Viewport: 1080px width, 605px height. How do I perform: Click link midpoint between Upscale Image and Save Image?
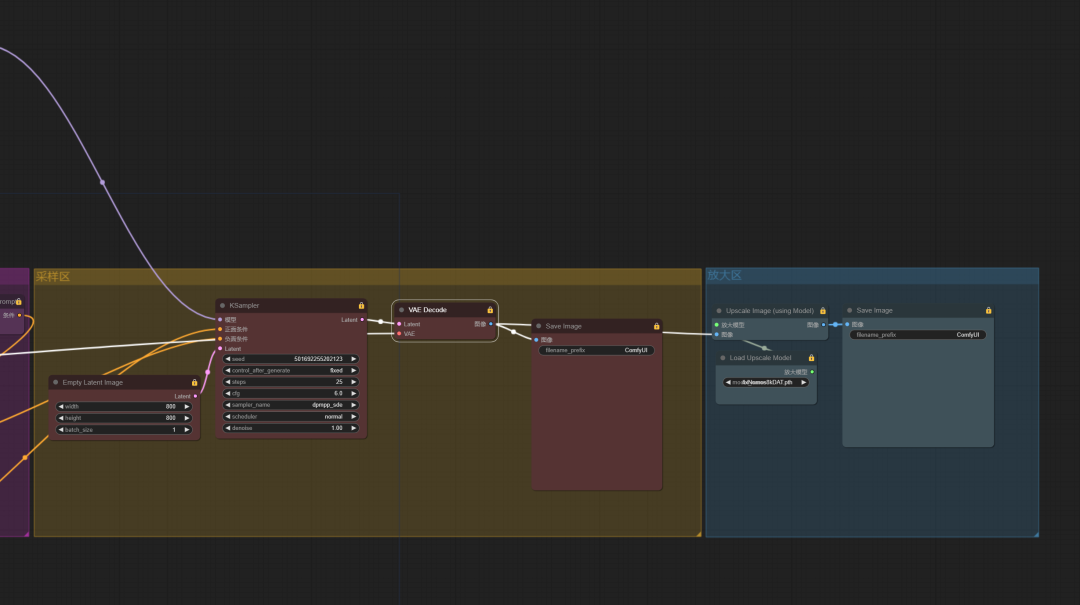tap(835, 325)
